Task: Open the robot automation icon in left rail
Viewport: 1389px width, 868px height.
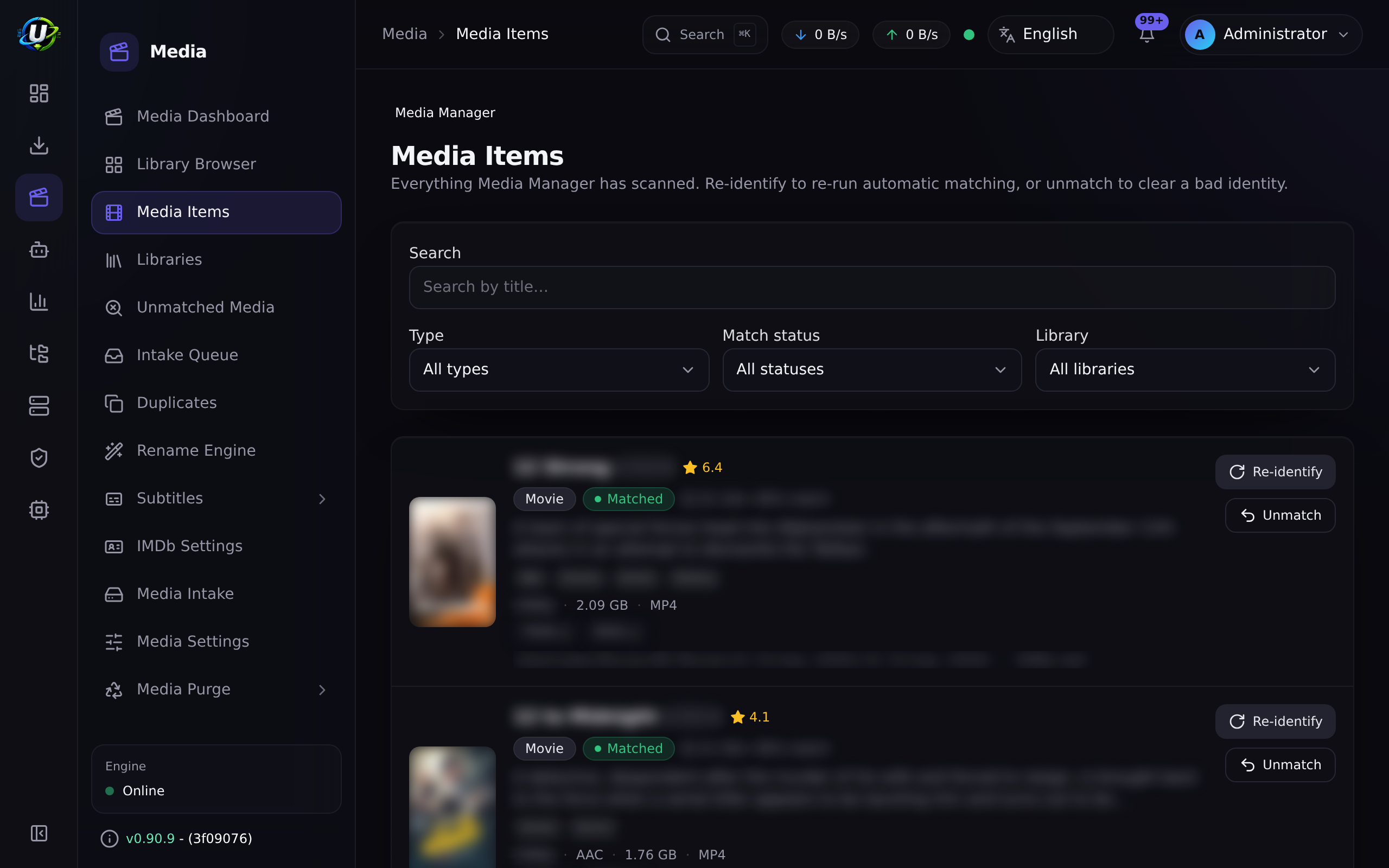Action: (39, 250)
